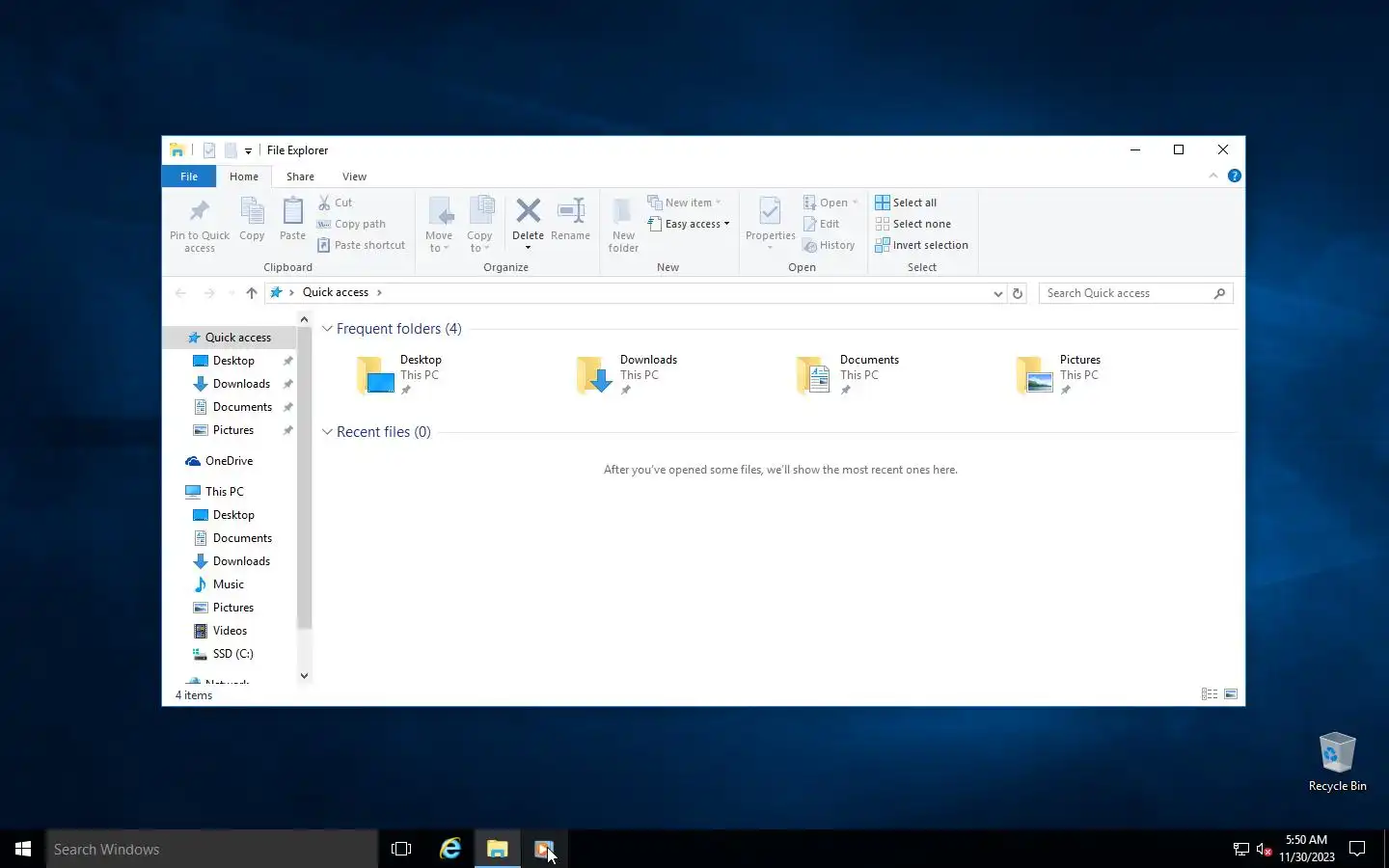The image size is (1389, 868).
Task: Select the Recycle Bin desktop icon
Action: pyautogui.click(x=1337, y=762)
